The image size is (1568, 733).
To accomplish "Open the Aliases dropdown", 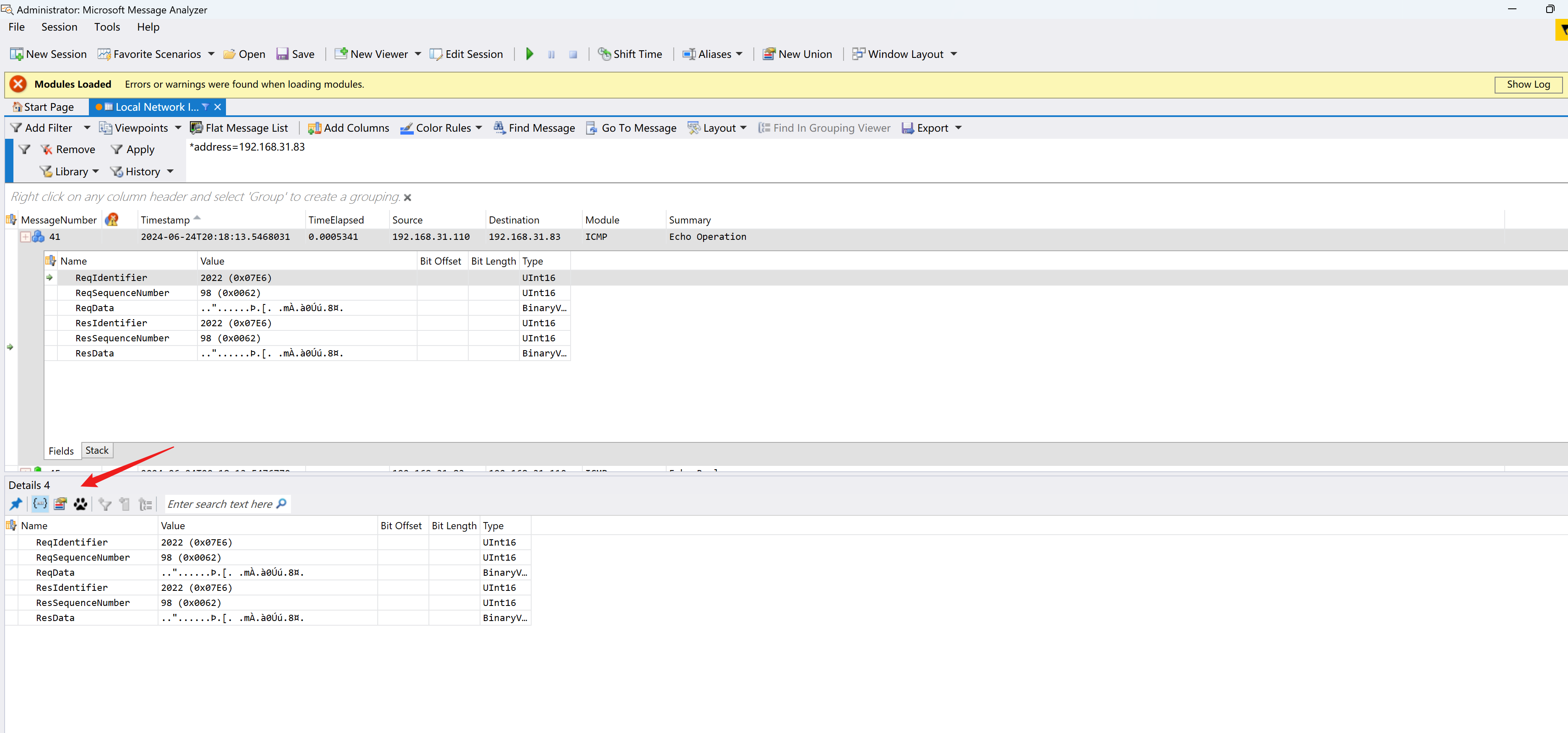I will coord(713,54).
